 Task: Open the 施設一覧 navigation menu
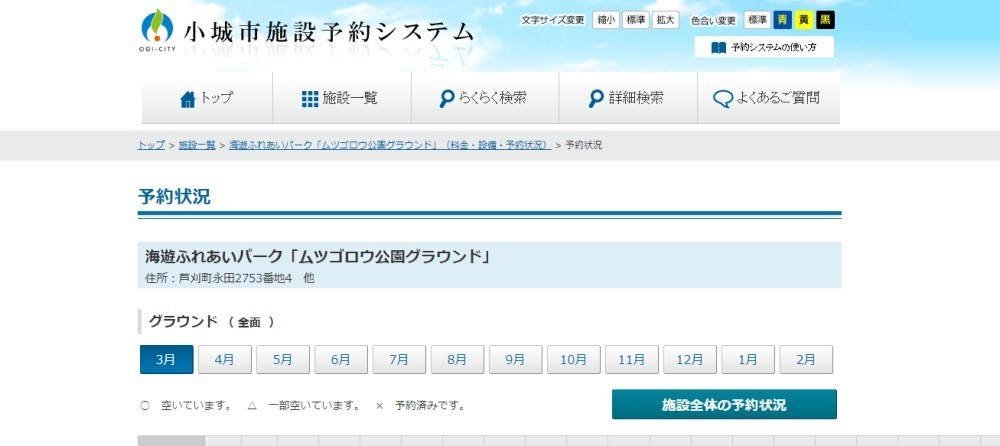tap(342, 98)
